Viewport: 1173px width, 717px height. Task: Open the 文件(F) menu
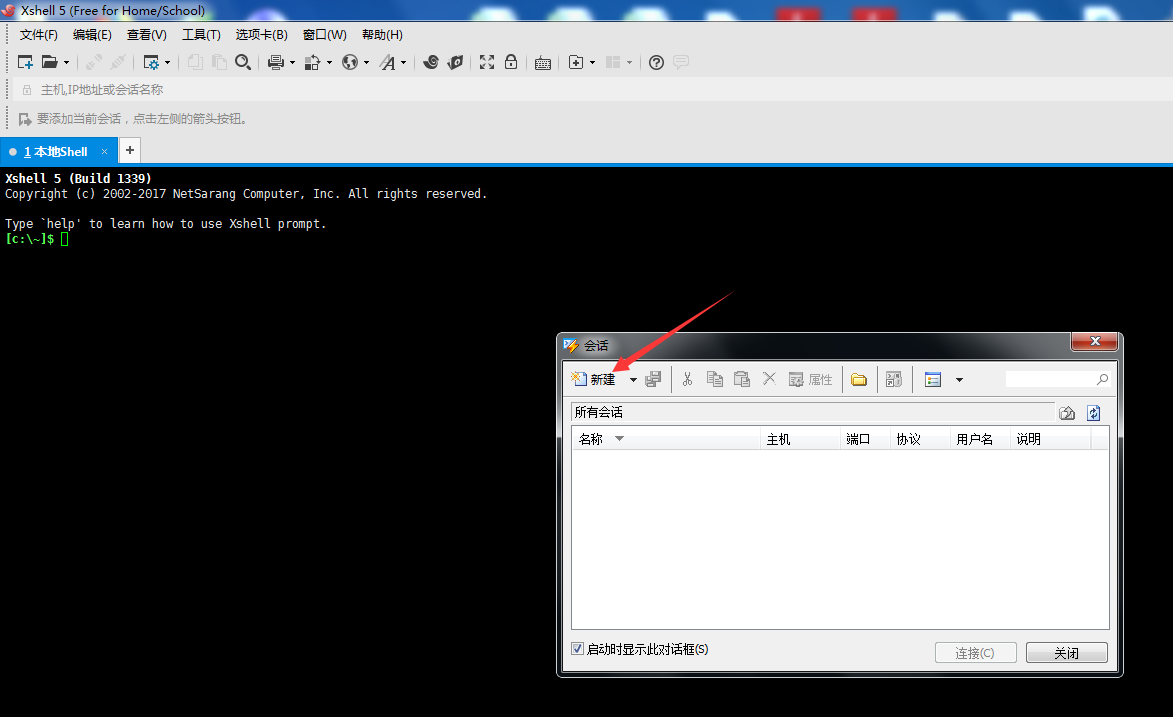(x=38, y=34)
